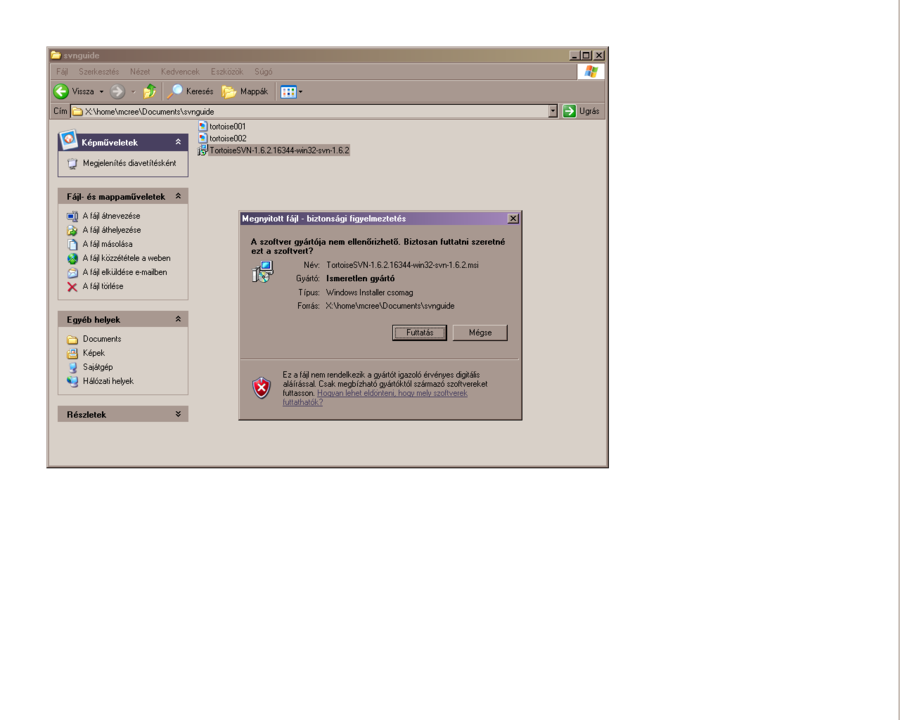Viewport: 900px width, 720px height.
Task: Click the publish to web globe icon
Action: 72,258
